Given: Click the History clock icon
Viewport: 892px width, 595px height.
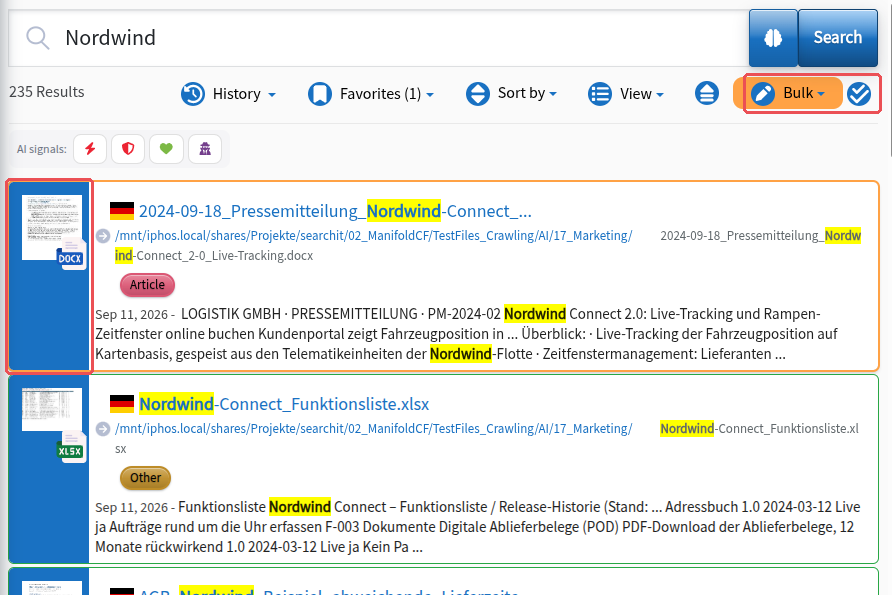Looking at the screenshot, I should (x=193, y=94).
